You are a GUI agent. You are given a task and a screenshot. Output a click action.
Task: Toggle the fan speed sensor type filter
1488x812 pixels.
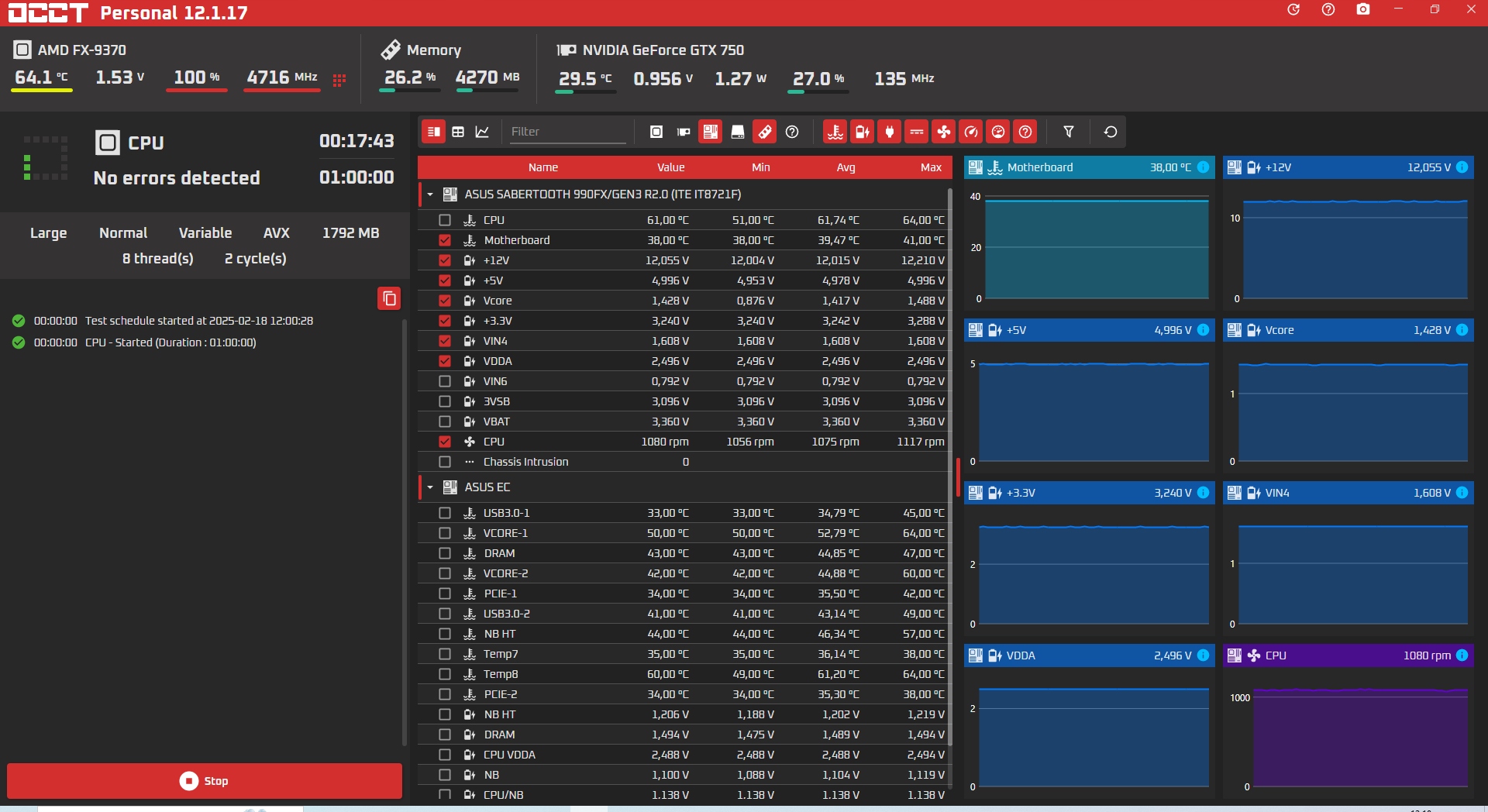coord(944,132)
